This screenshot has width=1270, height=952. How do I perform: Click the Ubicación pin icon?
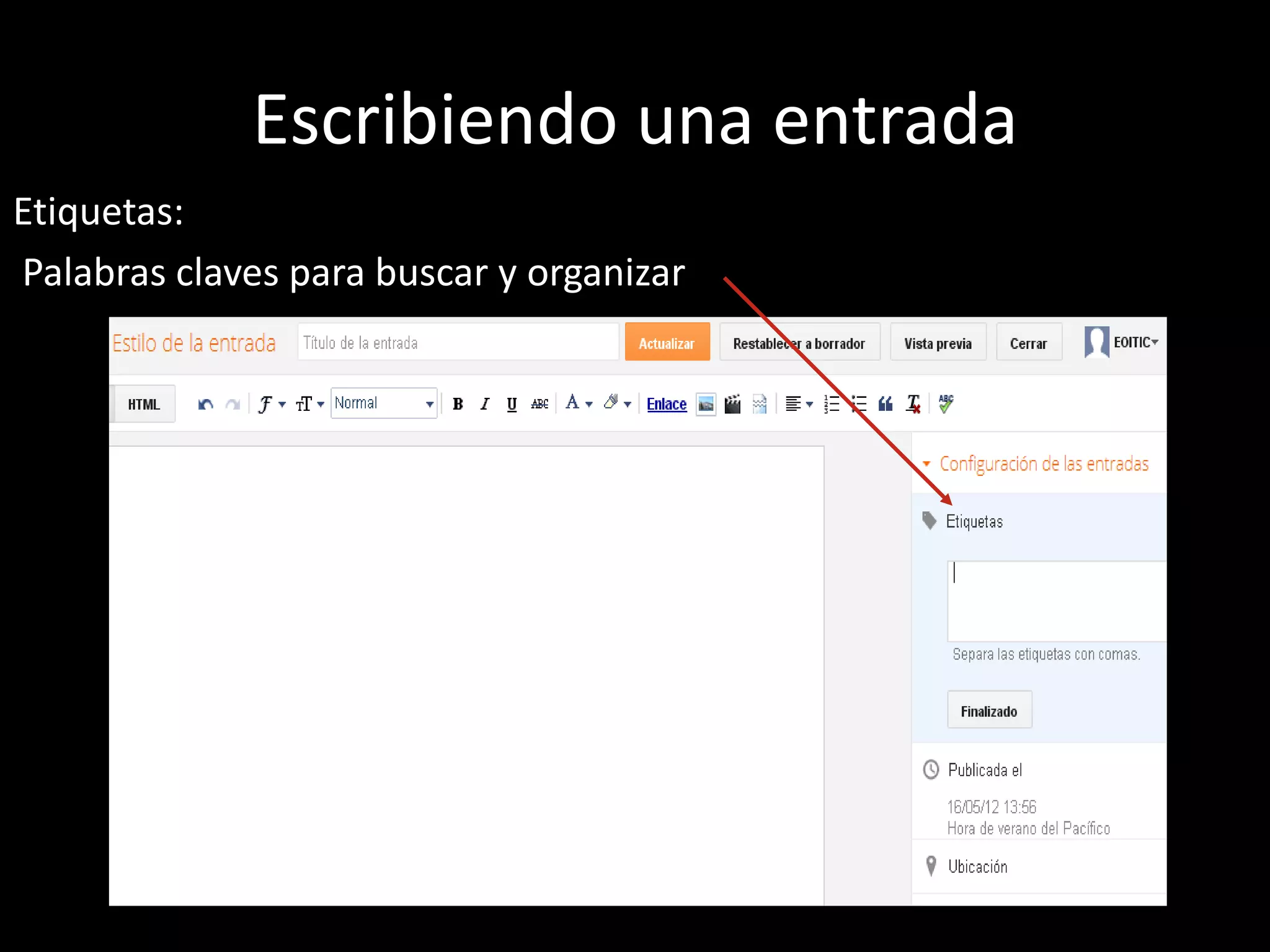pos(931,866)
